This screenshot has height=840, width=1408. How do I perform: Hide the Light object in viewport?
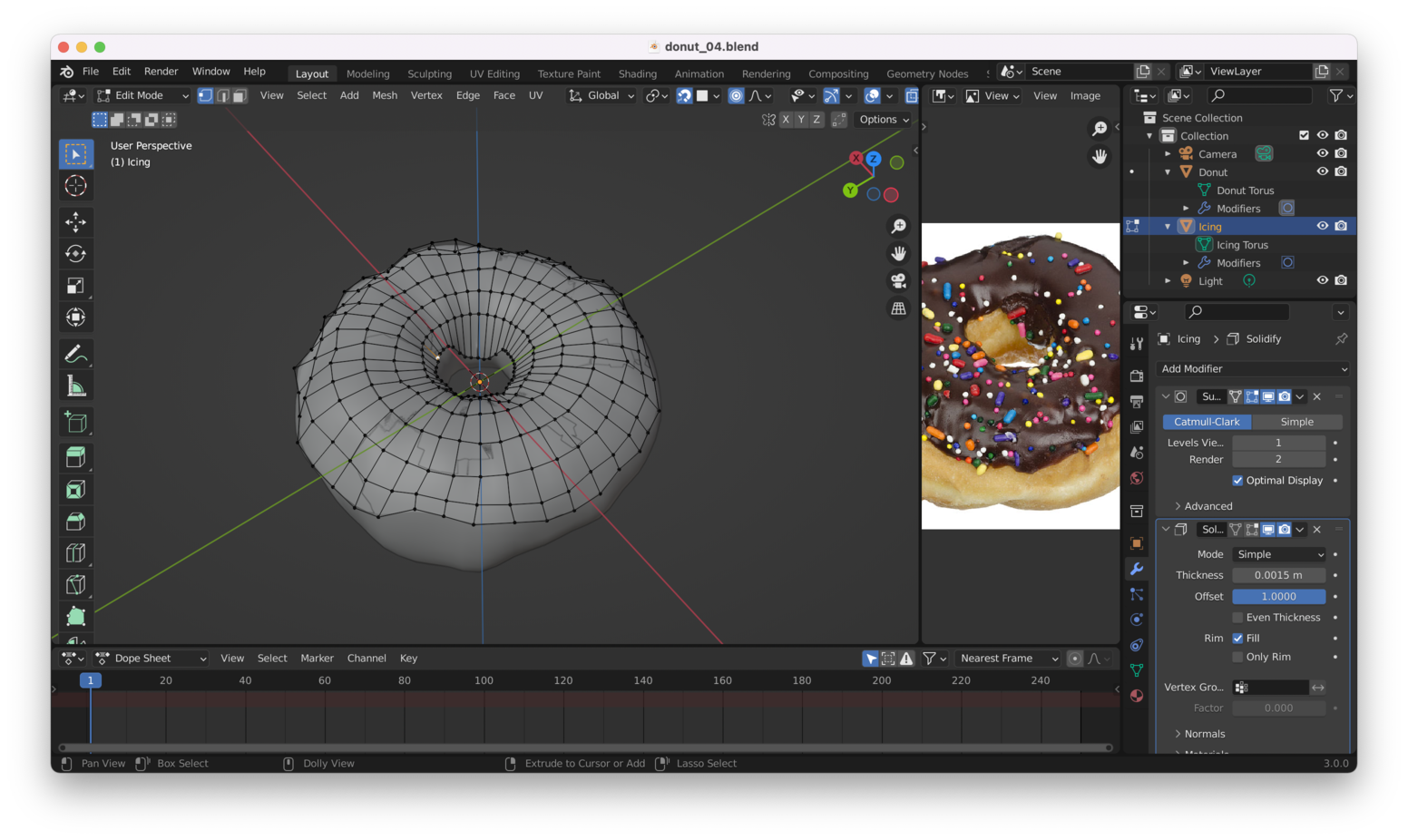pyautogui.click(x=1322, y=281)
